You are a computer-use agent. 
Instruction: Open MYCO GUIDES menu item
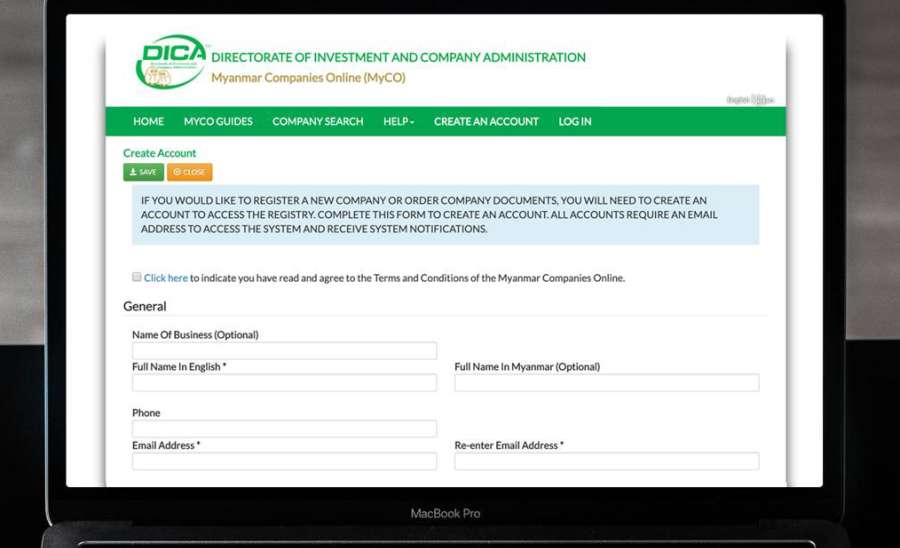218,121
